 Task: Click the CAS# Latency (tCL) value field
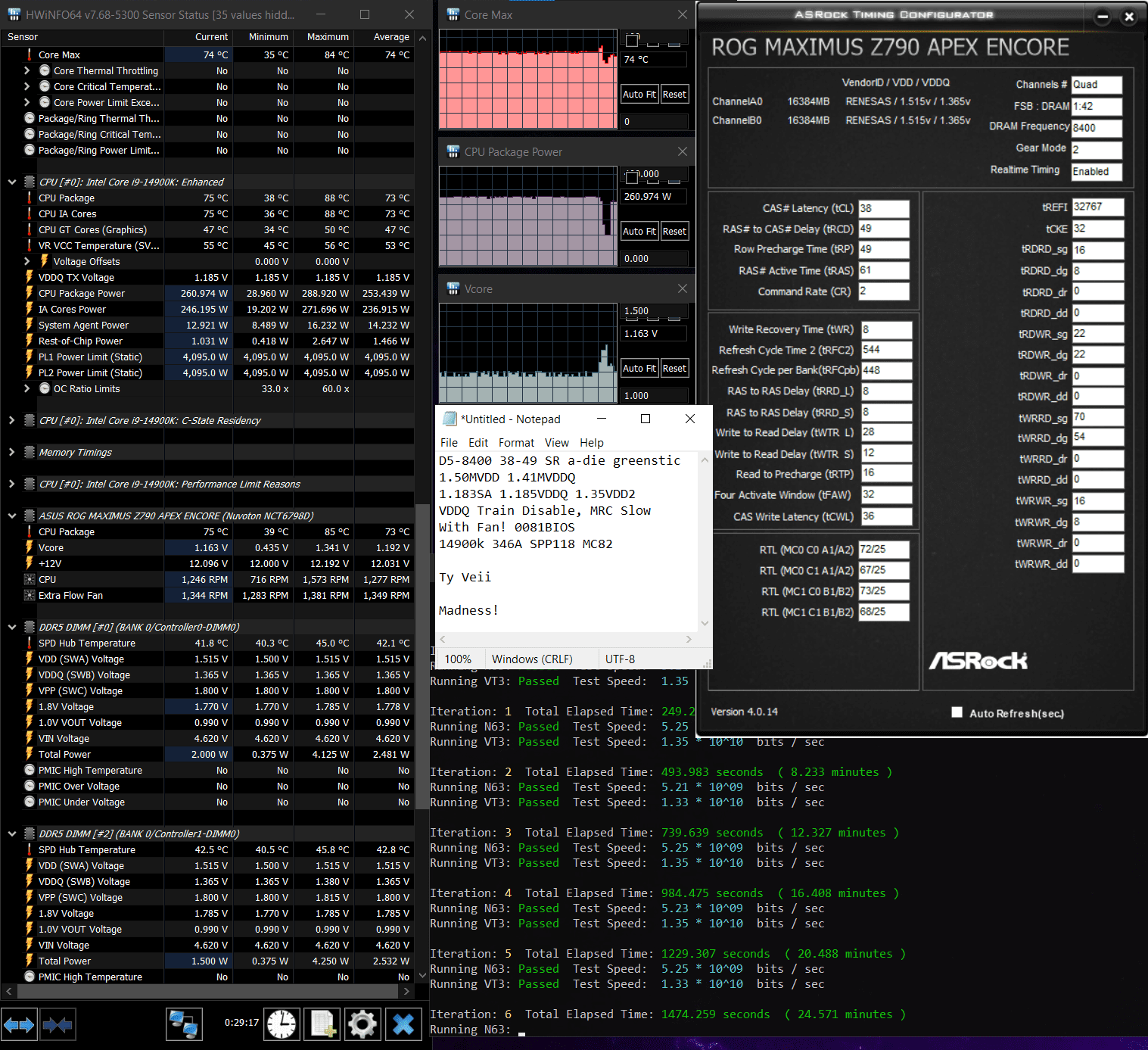click(x=884, y=208)
